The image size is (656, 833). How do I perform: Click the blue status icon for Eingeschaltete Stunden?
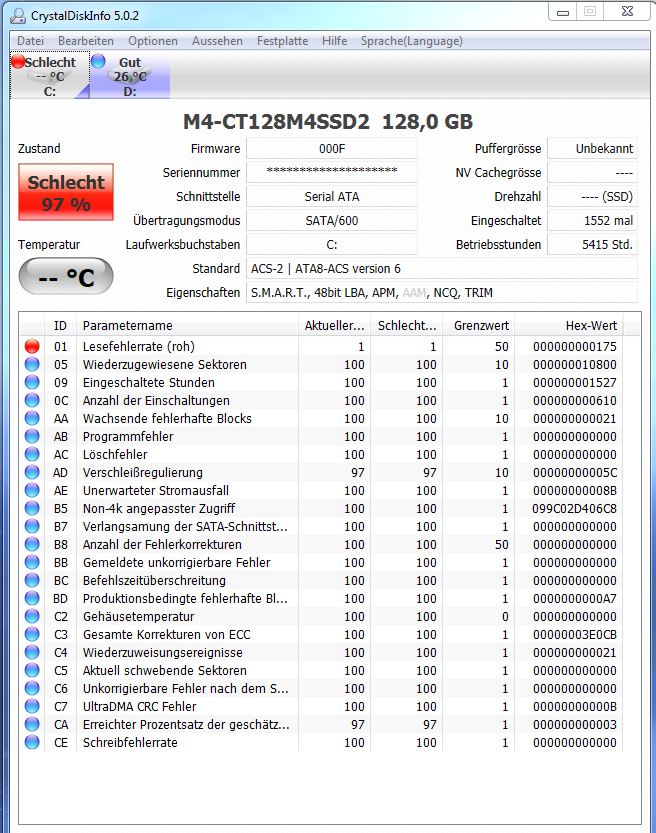[x=32, y=382]
